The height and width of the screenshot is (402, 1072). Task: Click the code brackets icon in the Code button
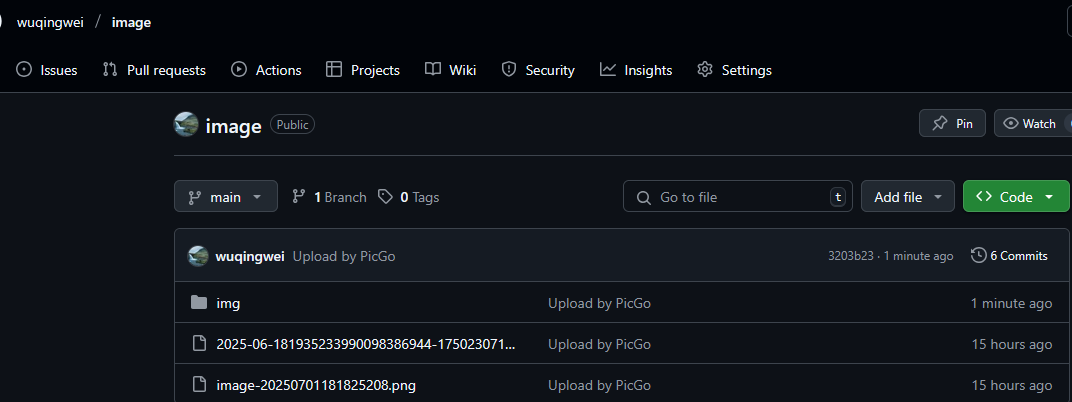(984, 196)
